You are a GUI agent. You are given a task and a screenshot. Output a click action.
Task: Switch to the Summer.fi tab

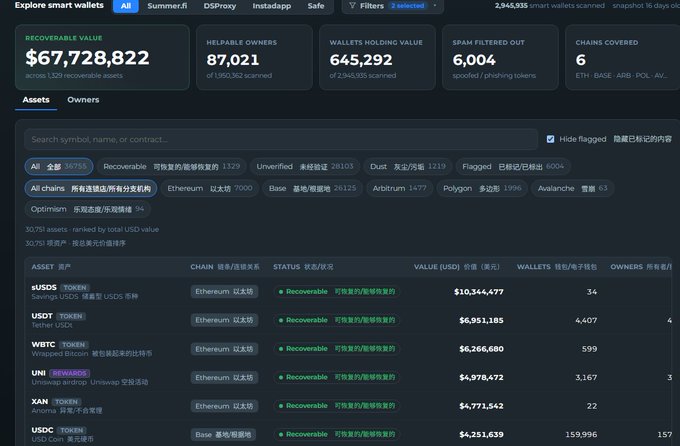click(167, 6)
